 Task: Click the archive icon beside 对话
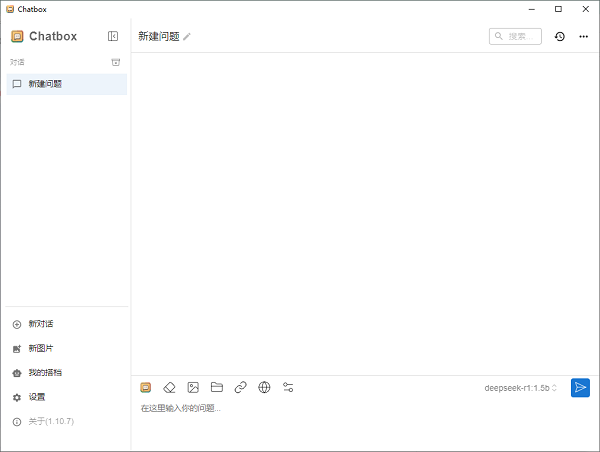tap(116, 62)
